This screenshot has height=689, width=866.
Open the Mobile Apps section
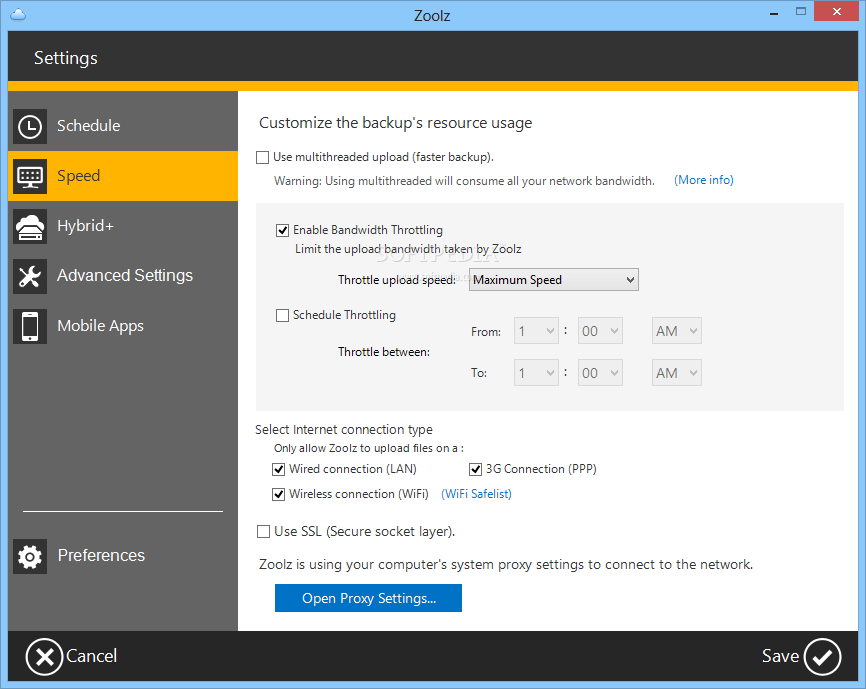point(123,326)
